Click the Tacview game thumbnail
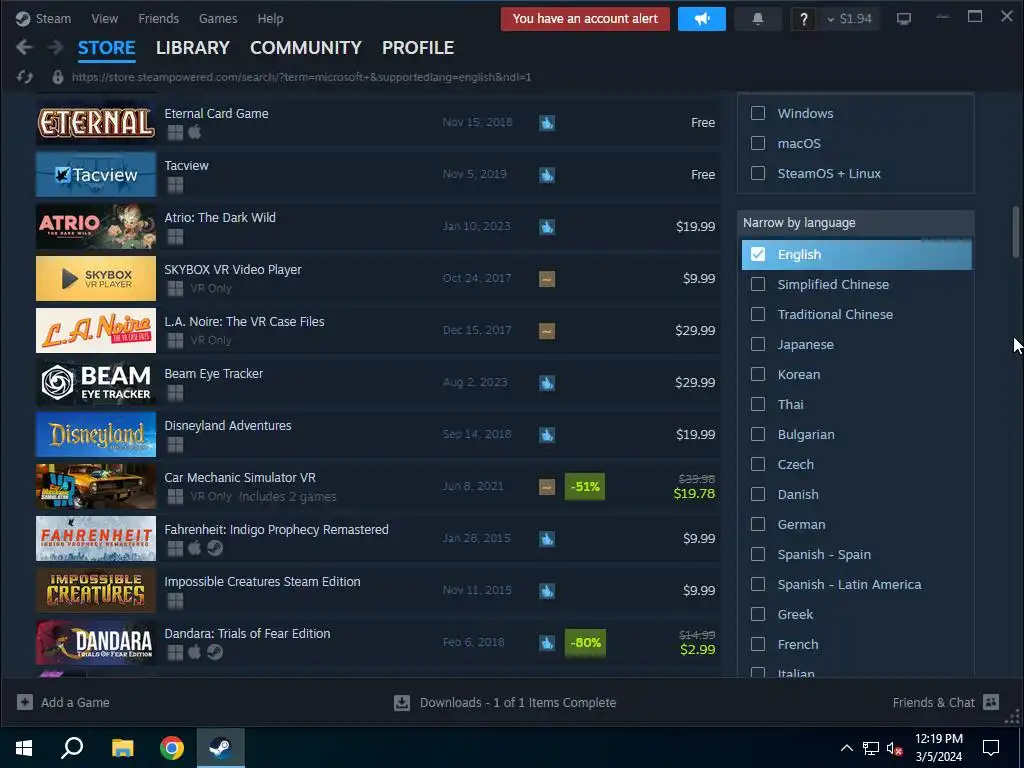This screenshot has width=1024, height=768. tap(96, 174)
